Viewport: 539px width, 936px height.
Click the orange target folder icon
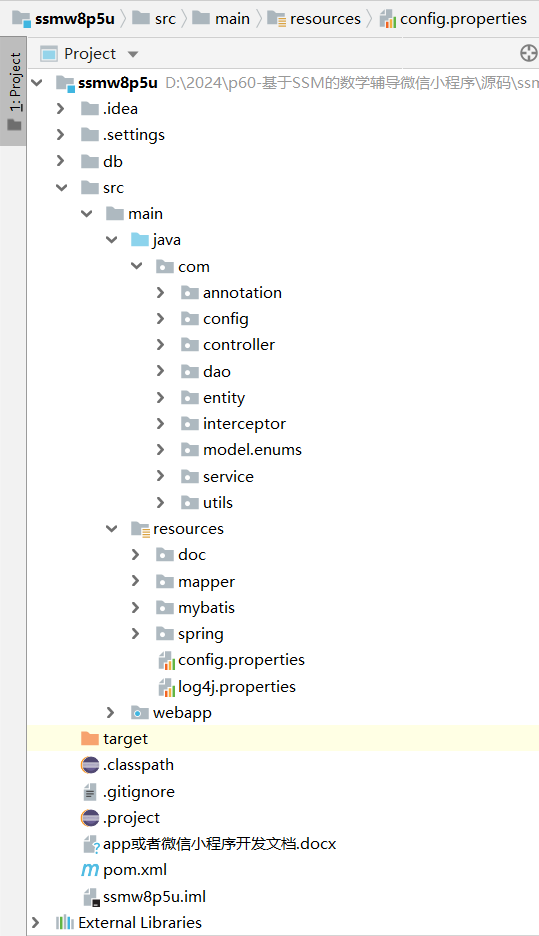pos(90,739)
